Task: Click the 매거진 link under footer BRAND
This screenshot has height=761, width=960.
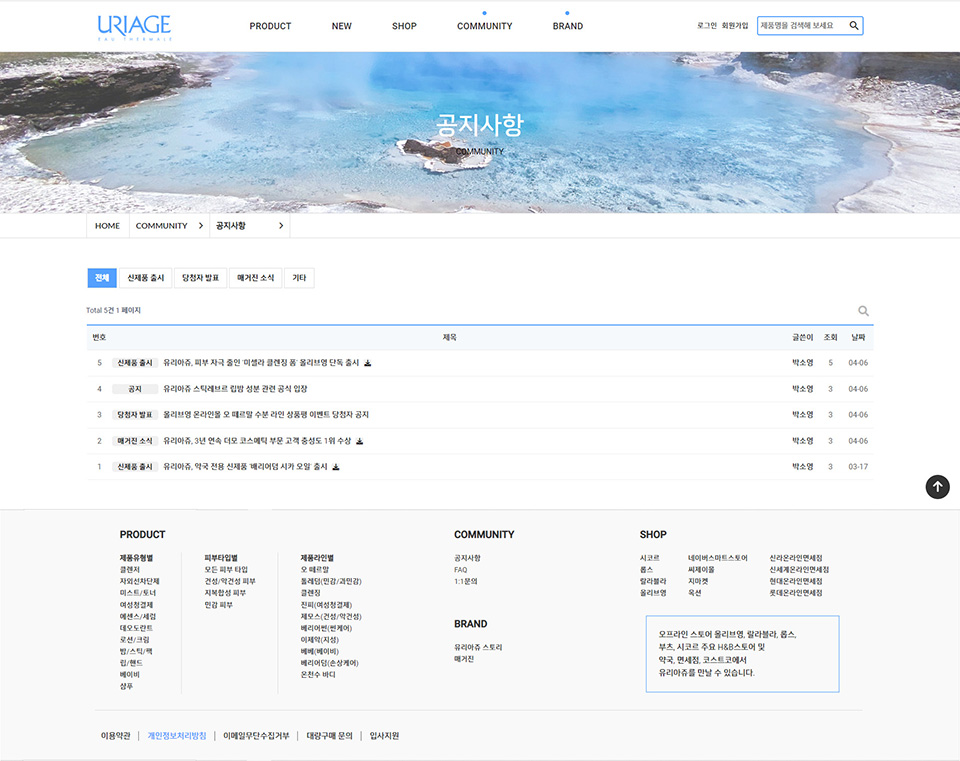Action: pos(464,659)
